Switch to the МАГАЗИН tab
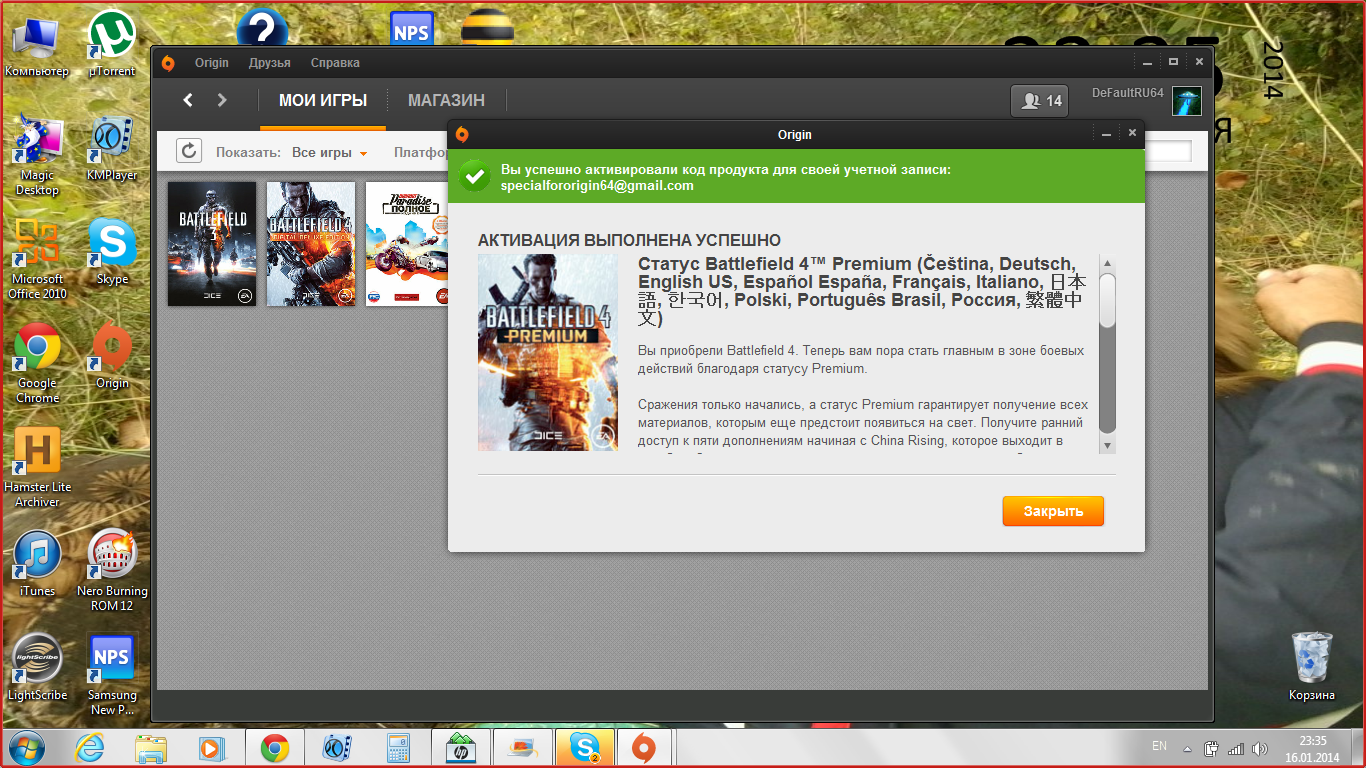Image resolution: width=1366 pixels, height=768 pixels. pyautogui.click(x=446, y=100)
